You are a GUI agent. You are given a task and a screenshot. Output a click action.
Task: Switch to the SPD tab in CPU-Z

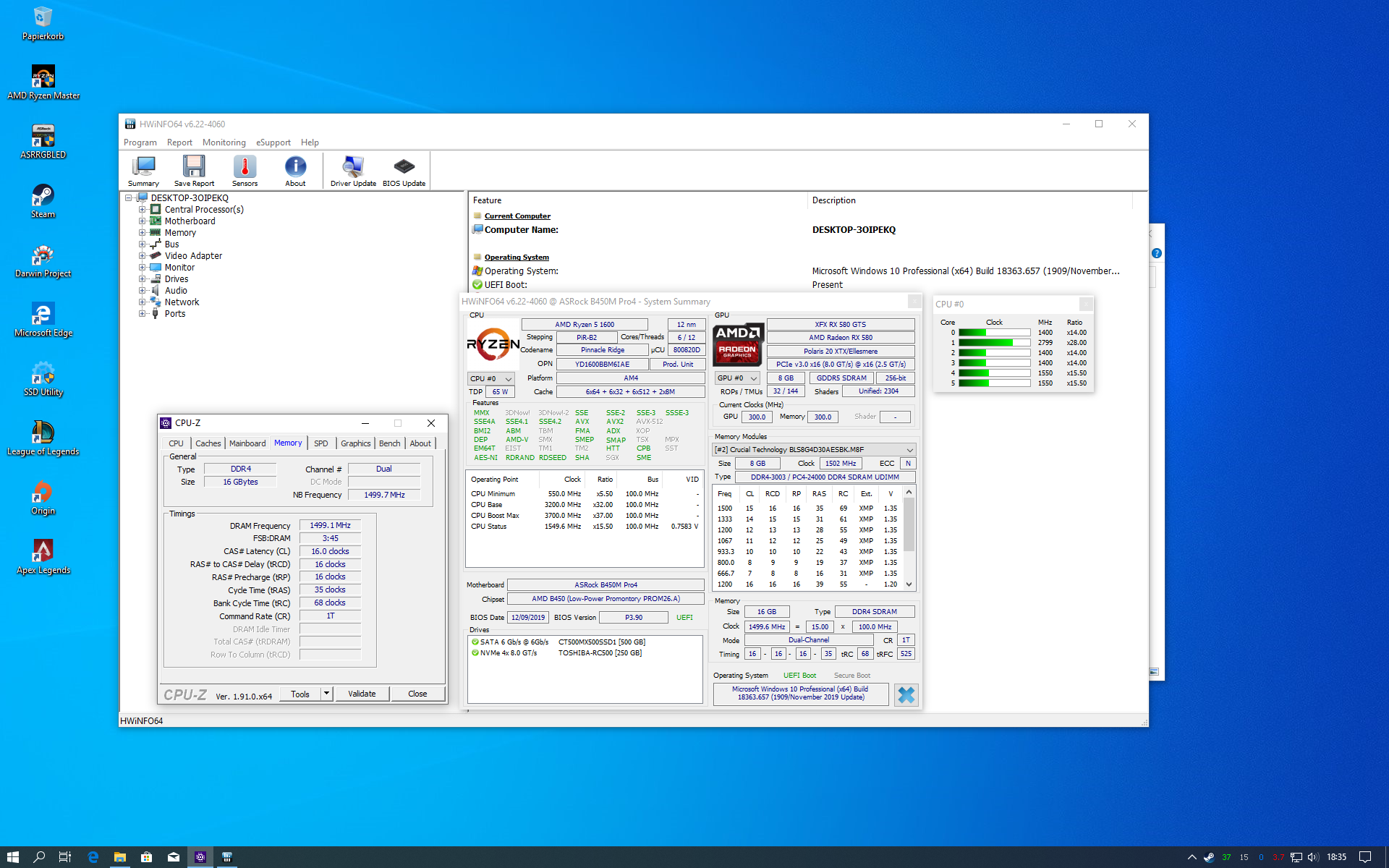(x=320, y=443)
